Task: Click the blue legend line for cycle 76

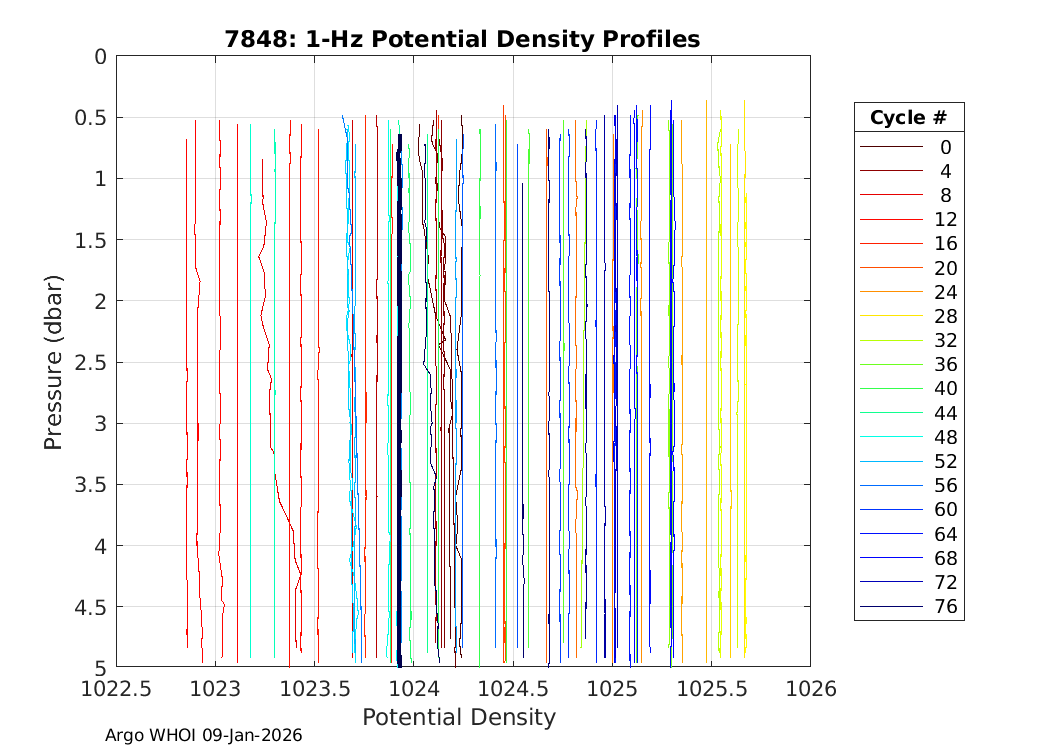Action: (x=890, y=607)
